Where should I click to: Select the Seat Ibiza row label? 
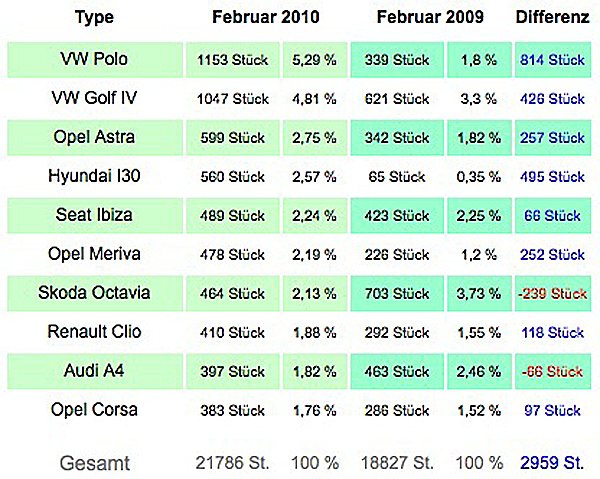tap(94, 215)
